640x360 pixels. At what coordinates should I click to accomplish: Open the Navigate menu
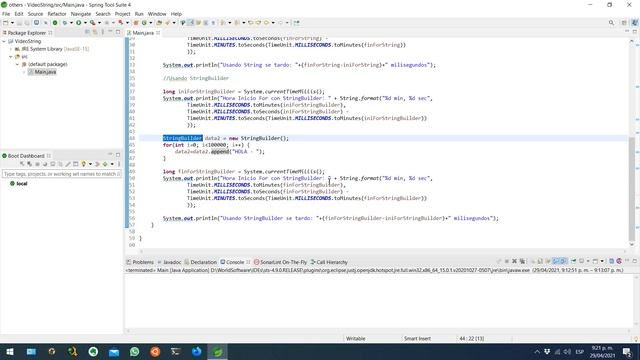[81, 14]
